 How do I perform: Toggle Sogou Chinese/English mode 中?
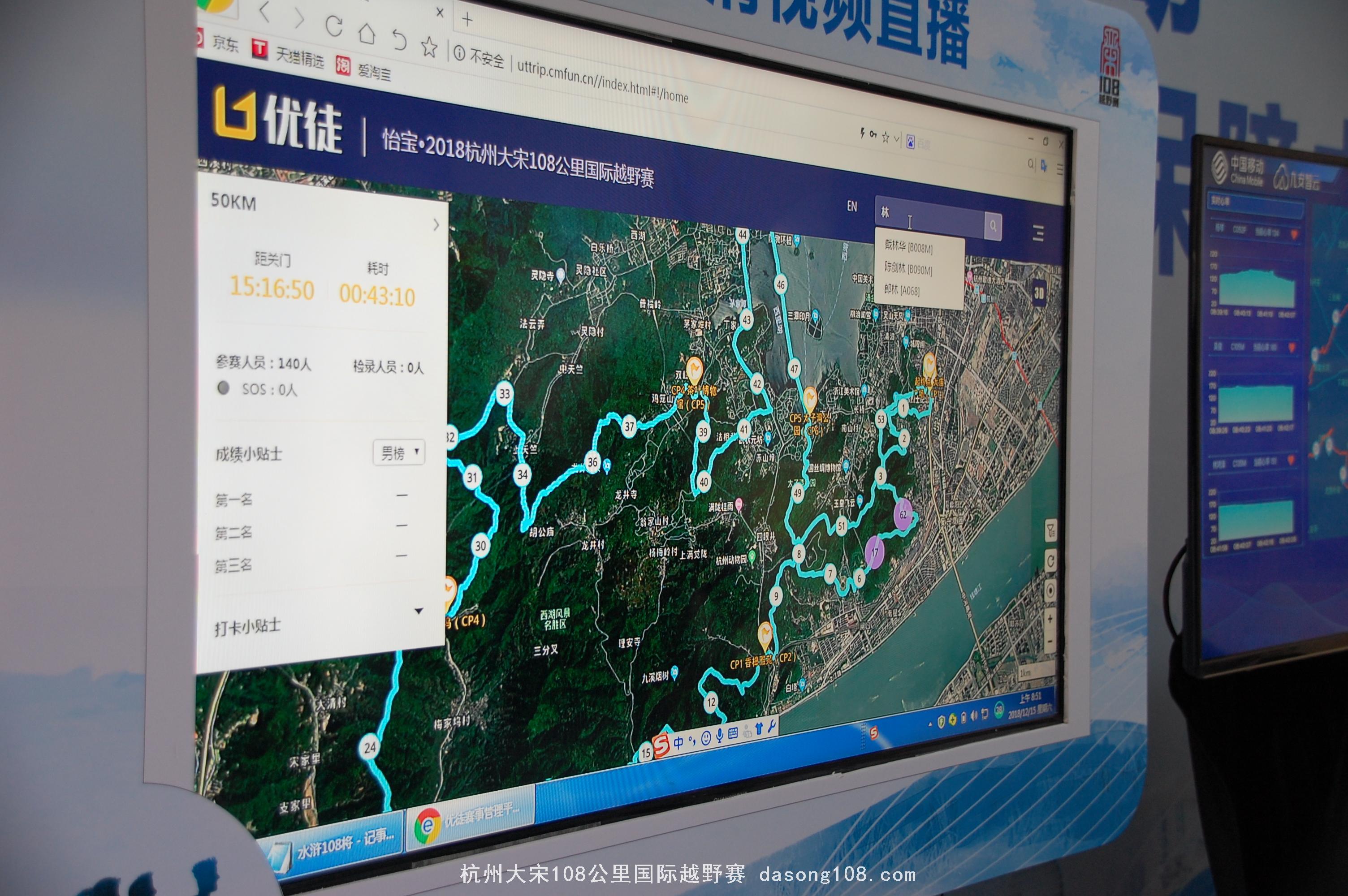coord(678,743)
